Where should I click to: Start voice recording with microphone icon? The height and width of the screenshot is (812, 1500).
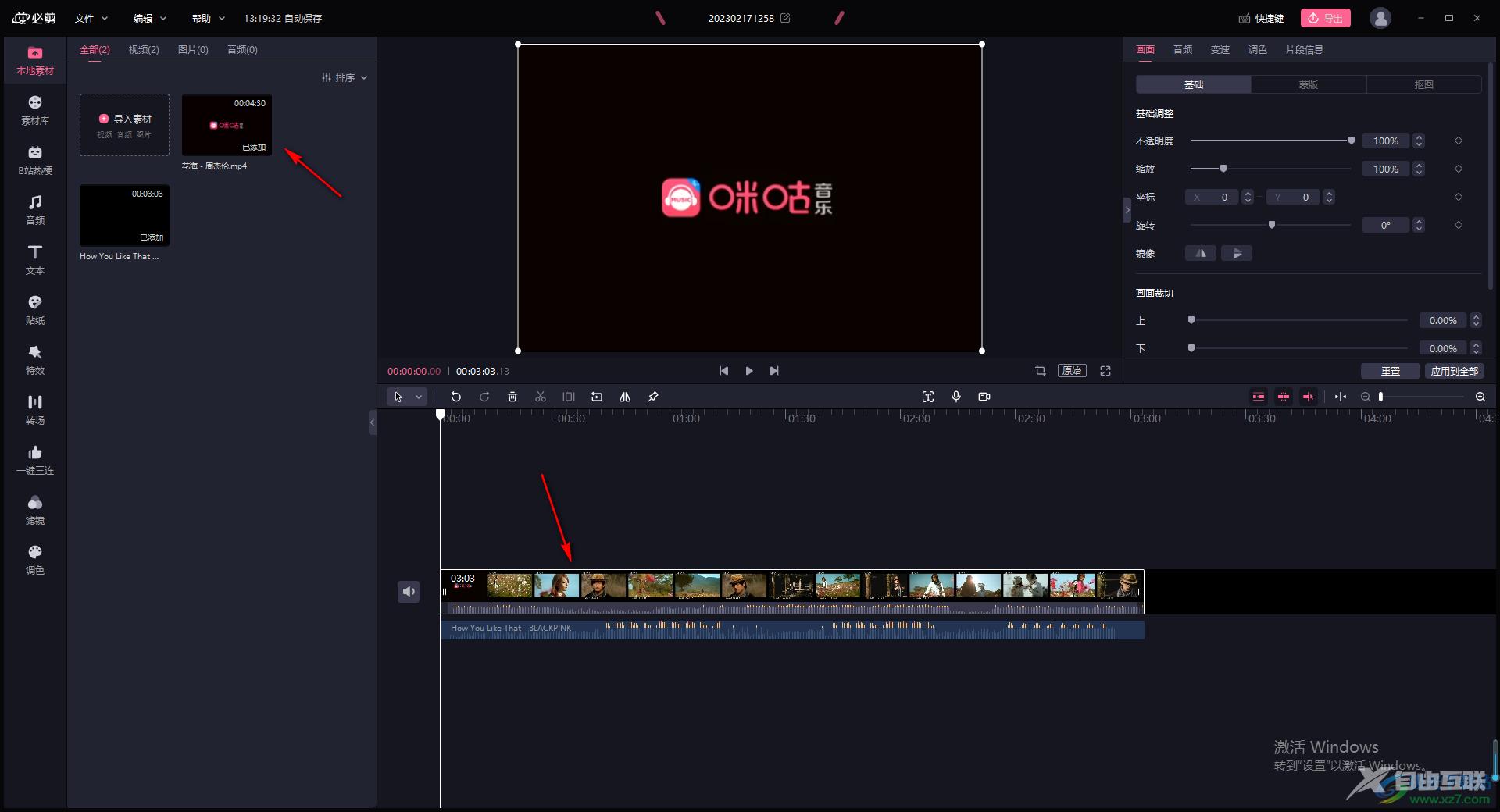coord(956,397)
